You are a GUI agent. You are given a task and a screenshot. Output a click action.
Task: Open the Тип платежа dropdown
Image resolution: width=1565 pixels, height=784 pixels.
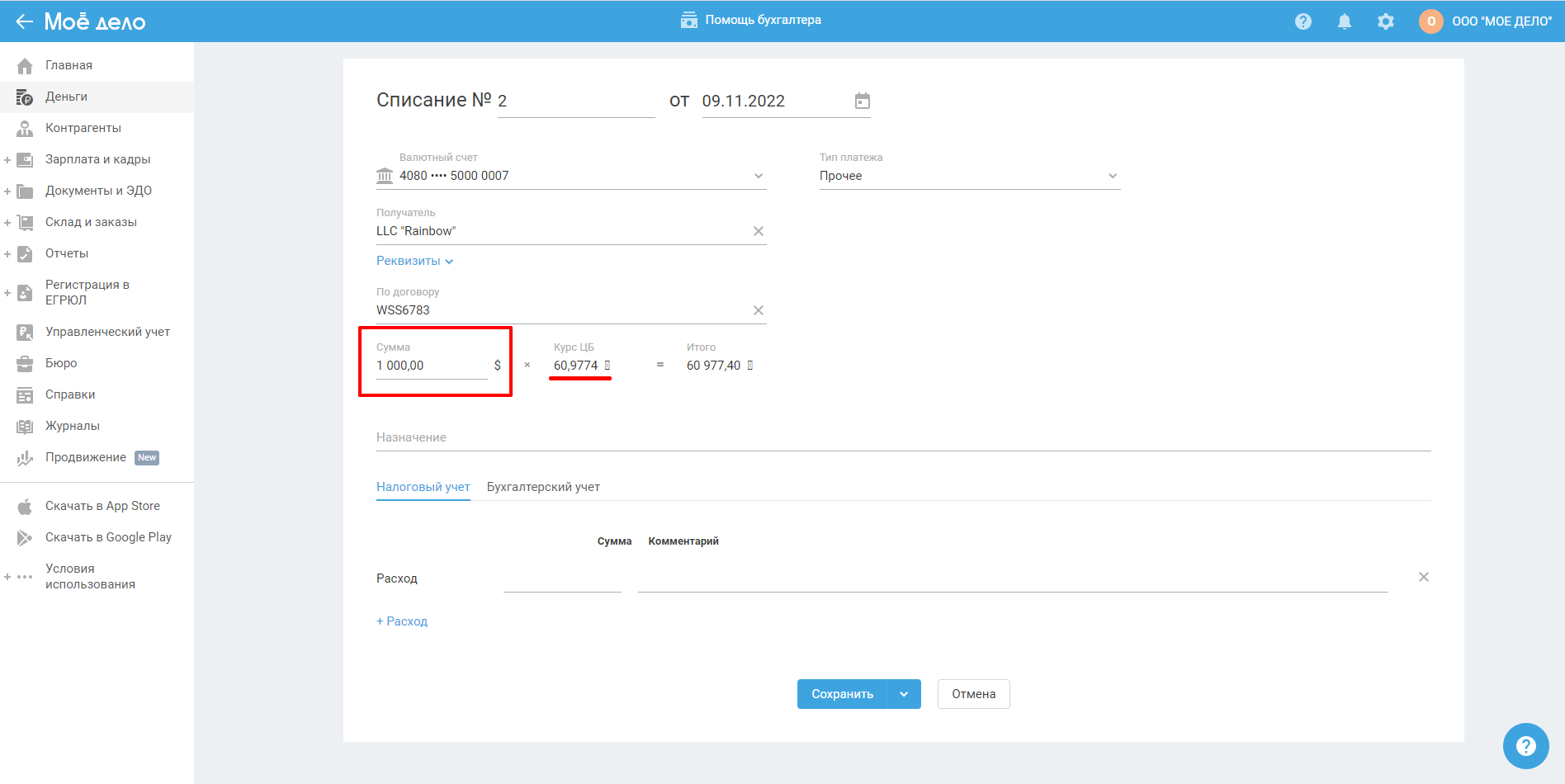tap(1112, 176)
